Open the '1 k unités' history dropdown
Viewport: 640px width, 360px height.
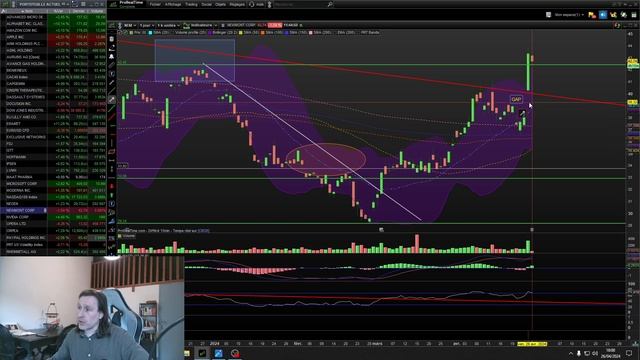click(168, 25)
